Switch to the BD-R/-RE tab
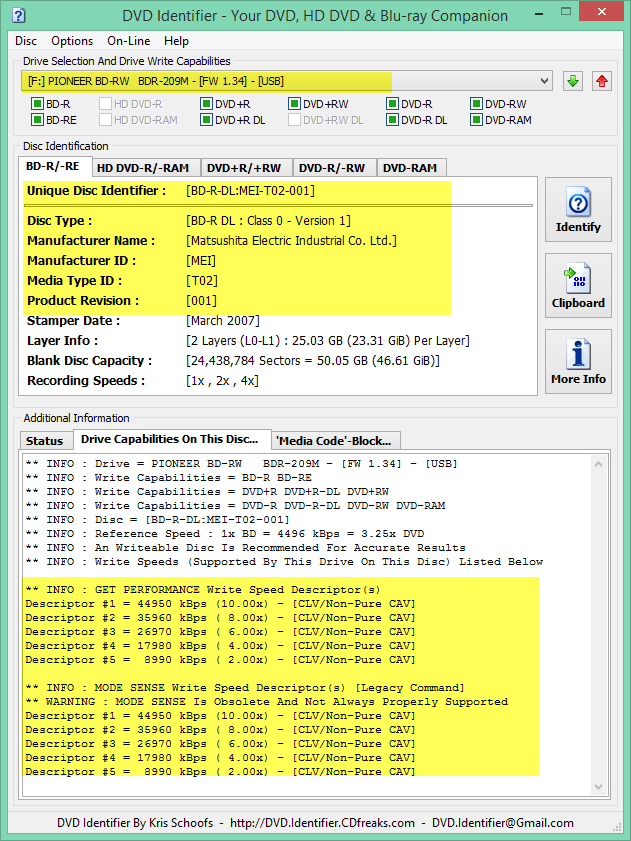The width and height of the screenshot is (631, 841). coord(53,166)
